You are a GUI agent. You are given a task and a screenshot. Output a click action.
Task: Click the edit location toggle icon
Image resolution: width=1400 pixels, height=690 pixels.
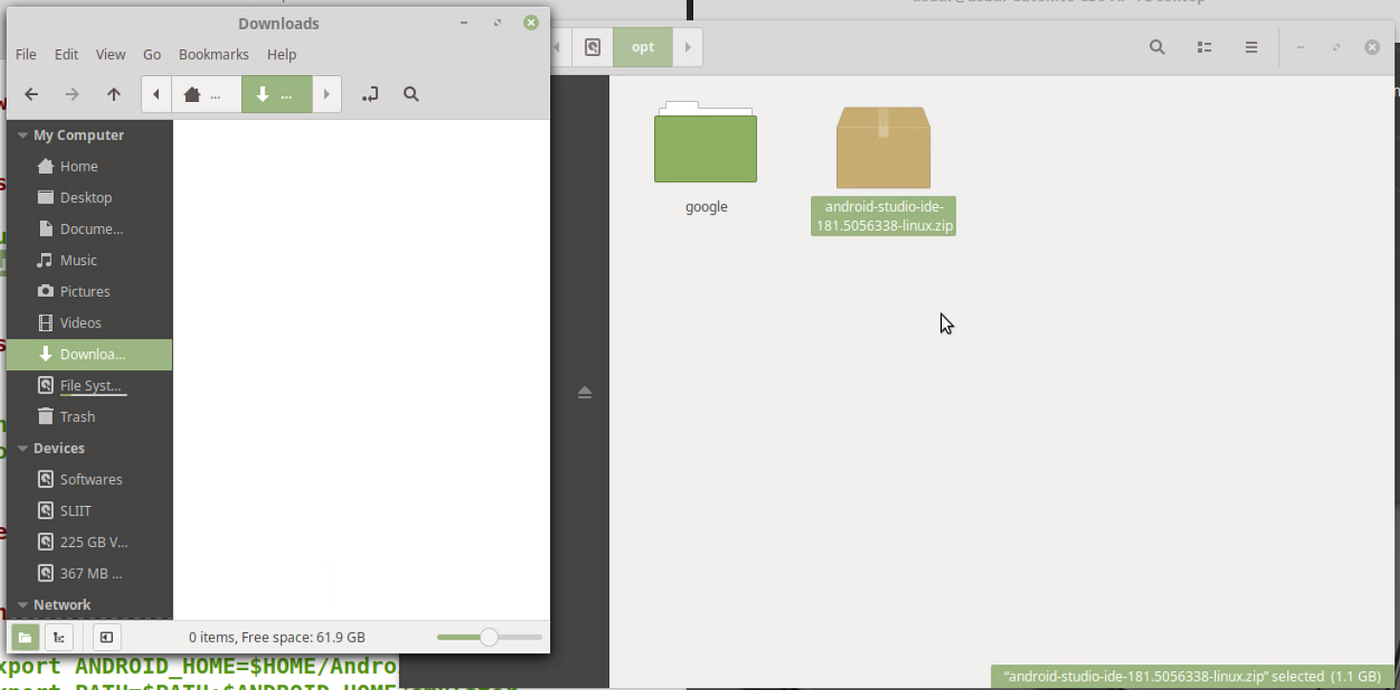(x=369, y=93)
